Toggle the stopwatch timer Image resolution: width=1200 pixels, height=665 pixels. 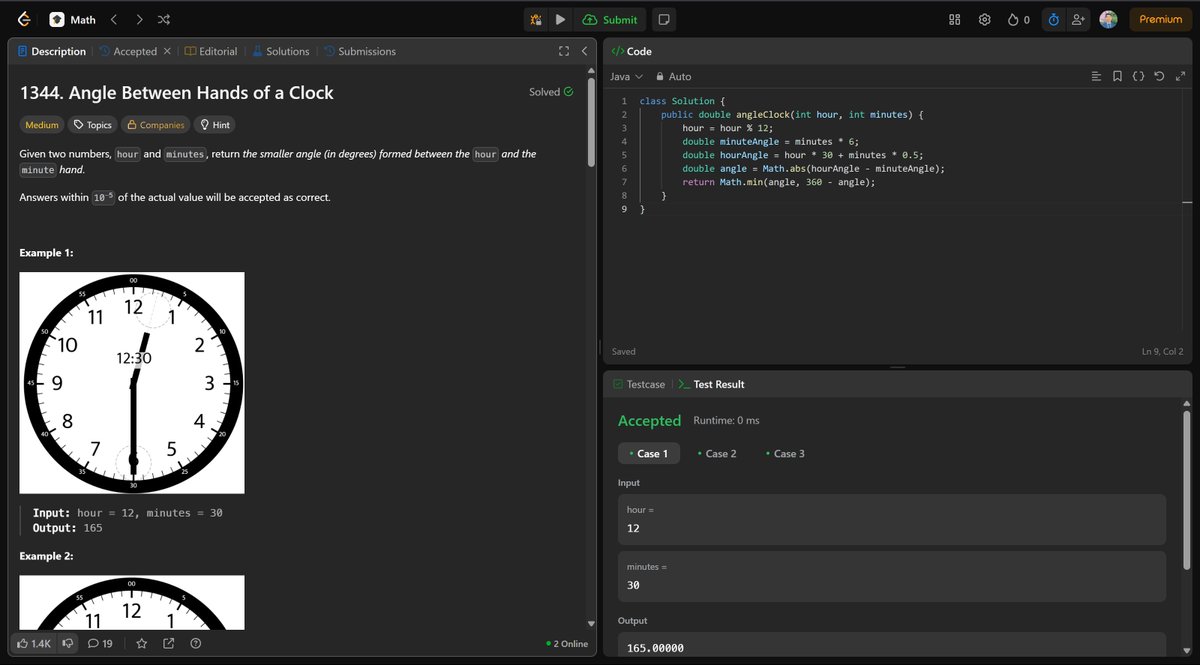click(x=1053, y=19)
